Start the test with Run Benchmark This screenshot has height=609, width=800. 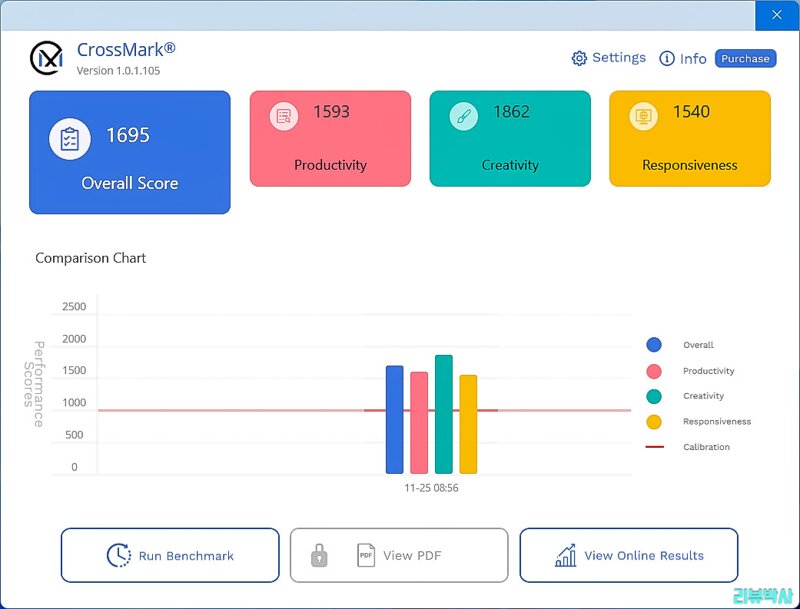click(170, 555)
